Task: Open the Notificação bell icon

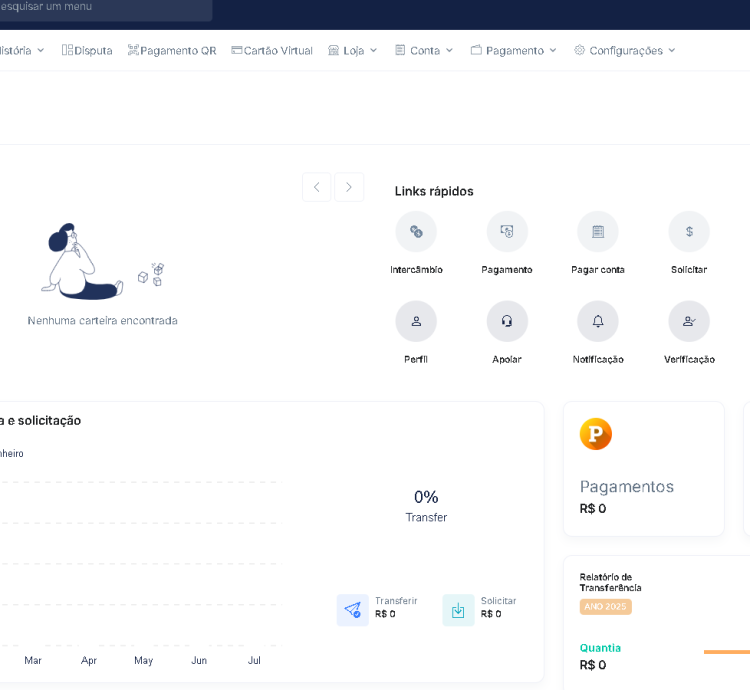Action: tap(598, 321)
